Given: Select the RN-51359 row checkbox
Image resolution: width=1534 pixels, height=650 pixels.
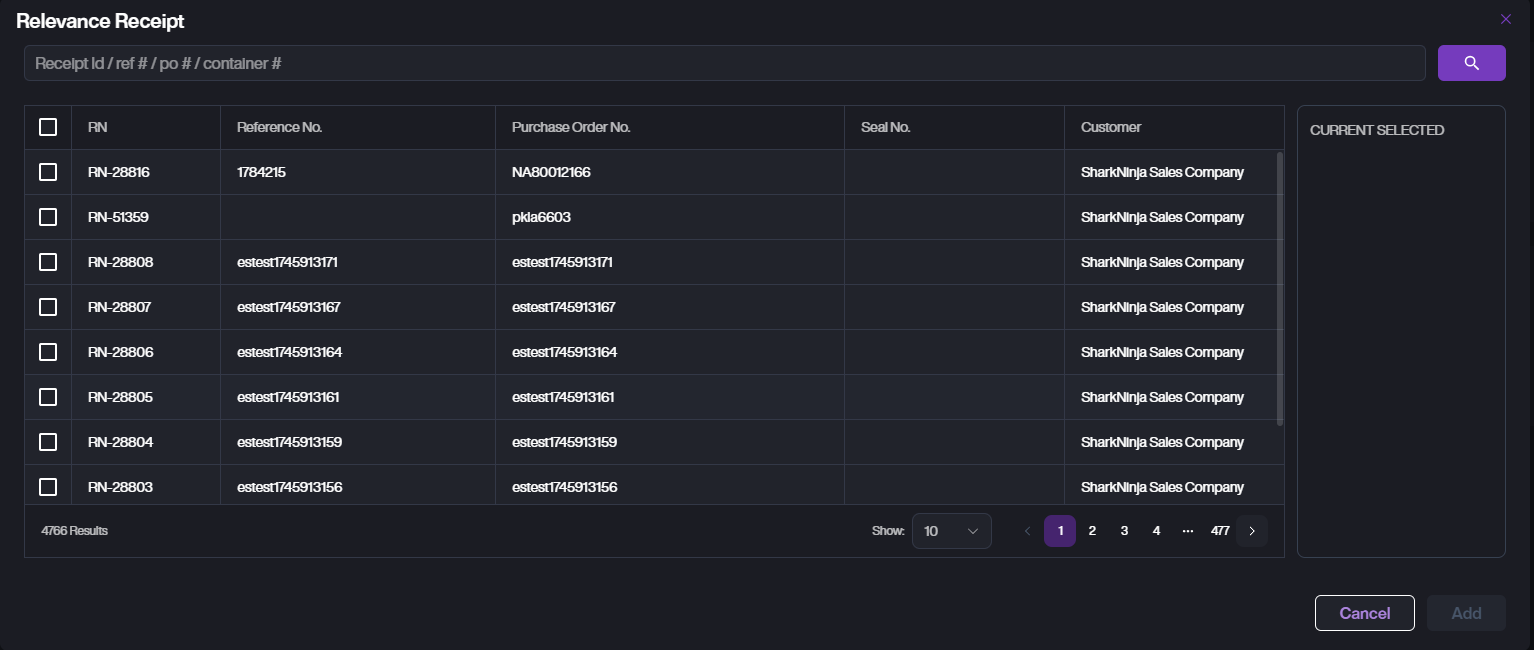Looking at the screenshot, I should click(48, 217).
